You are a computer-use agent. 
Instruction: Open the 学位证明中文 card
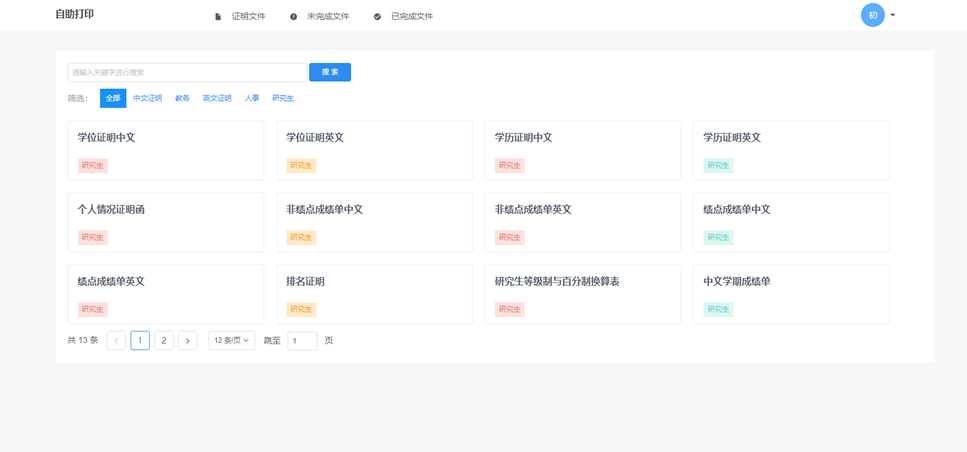tap(166, 150)
